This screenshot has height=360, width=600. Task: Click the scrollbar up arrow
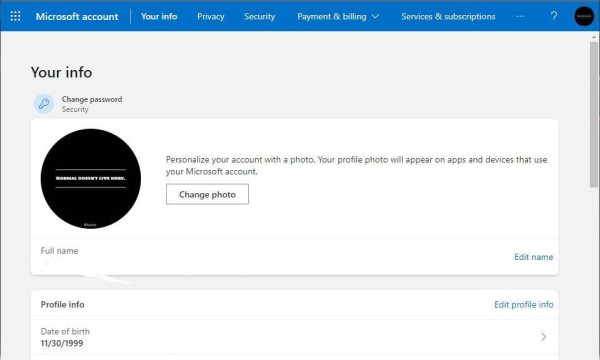[x=594, y=37]
